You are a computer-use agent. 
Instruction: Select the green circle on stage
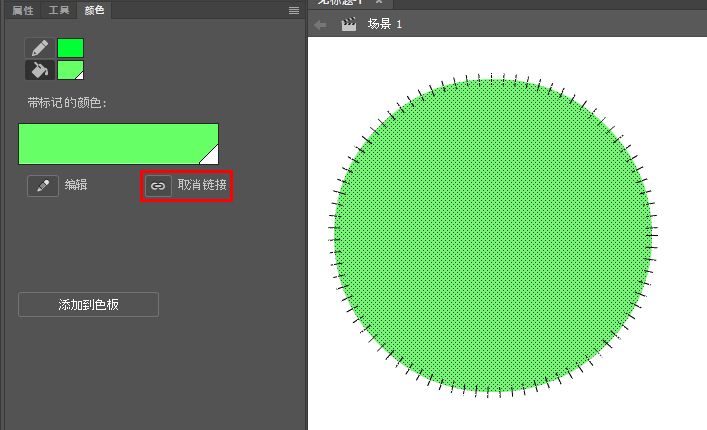[x=493, y=235]
